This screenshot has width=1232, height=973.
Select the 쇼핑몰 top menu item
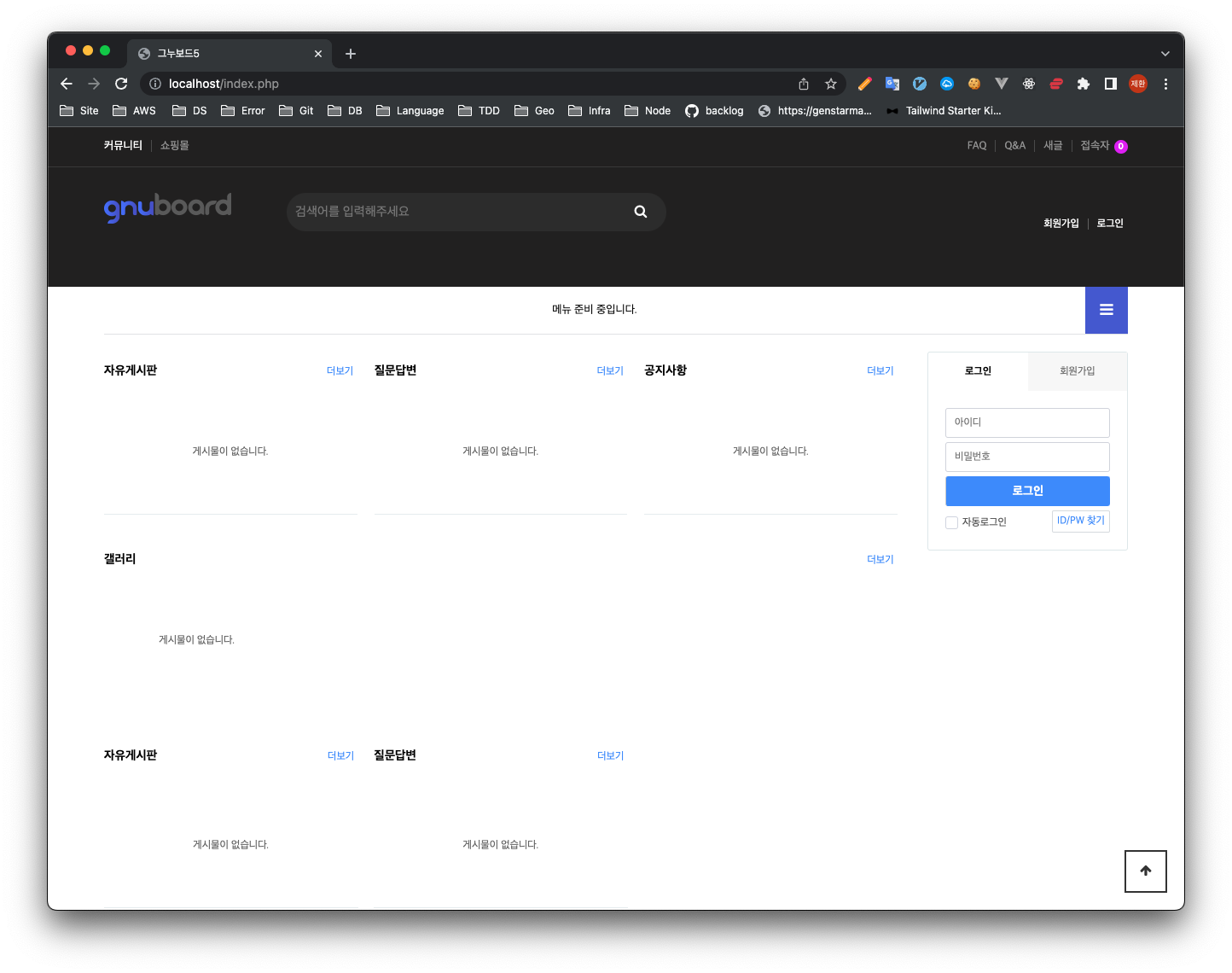click(175, 146)
